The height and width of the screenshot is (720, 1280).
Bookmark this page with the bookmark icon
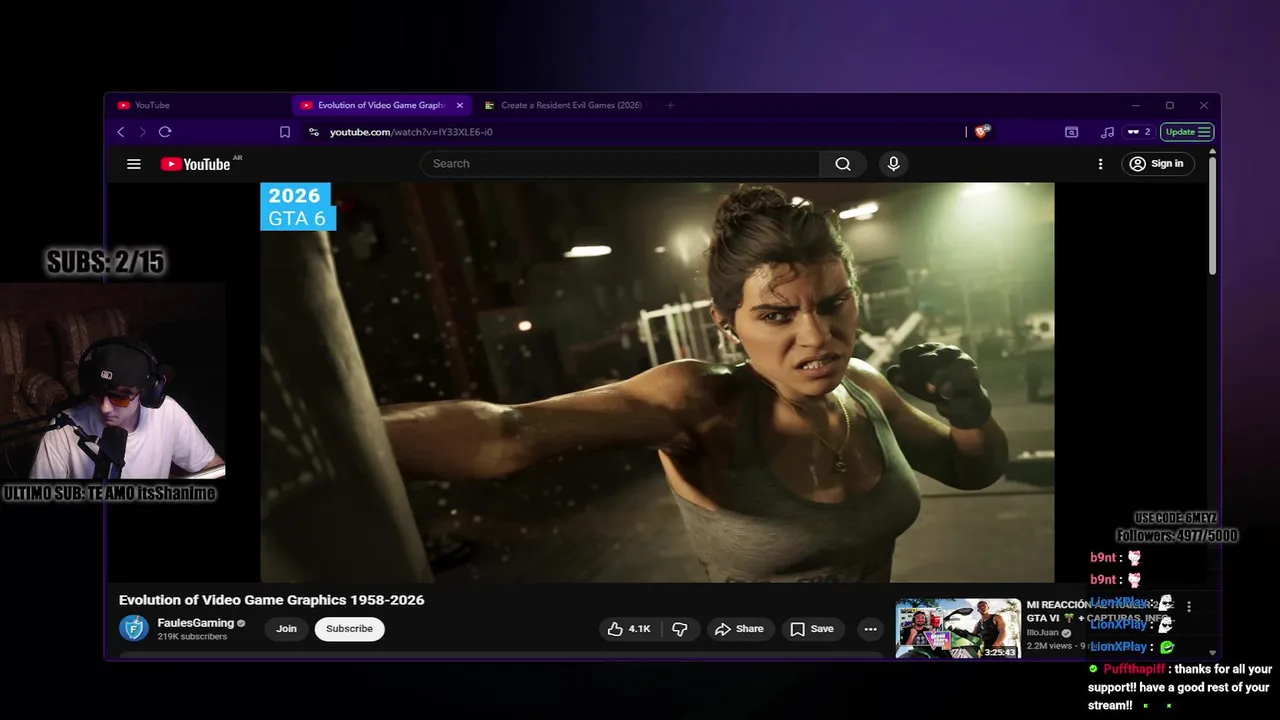[x=285, y=132]
